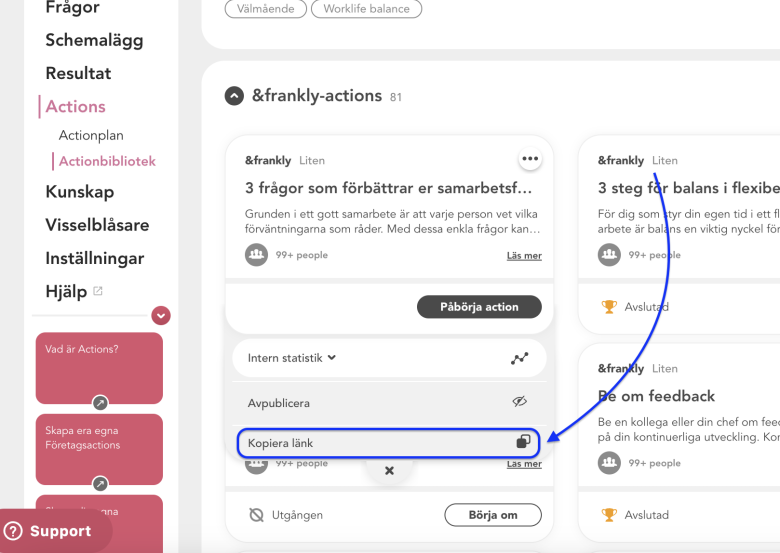Click the Påbörja action button
Viewport: 780px width, 553px height.
pyautogui.click(x=479, y=307)
